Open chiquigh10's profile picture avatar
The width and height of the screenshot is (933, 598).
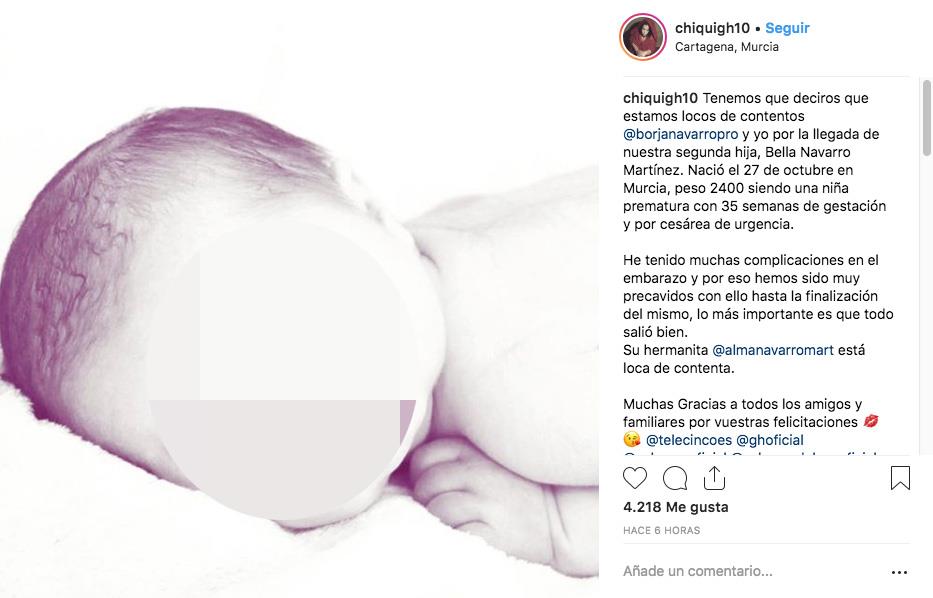(x=643, y=37)
